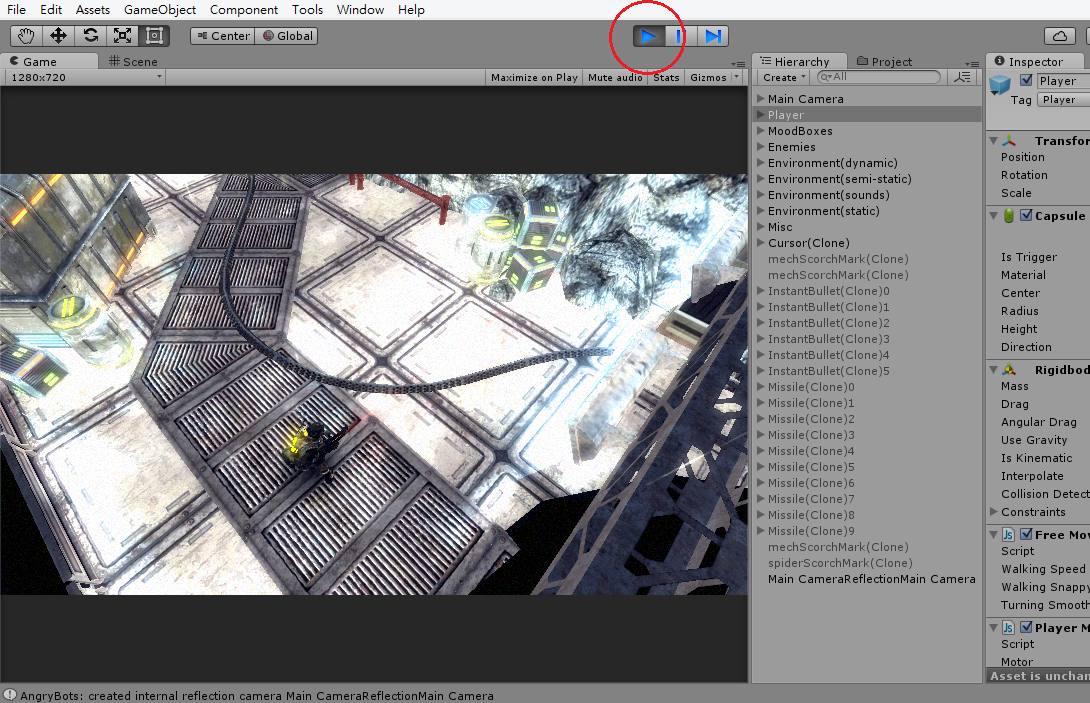Click the AngryBots status bar message

click(x=257, y=696)
